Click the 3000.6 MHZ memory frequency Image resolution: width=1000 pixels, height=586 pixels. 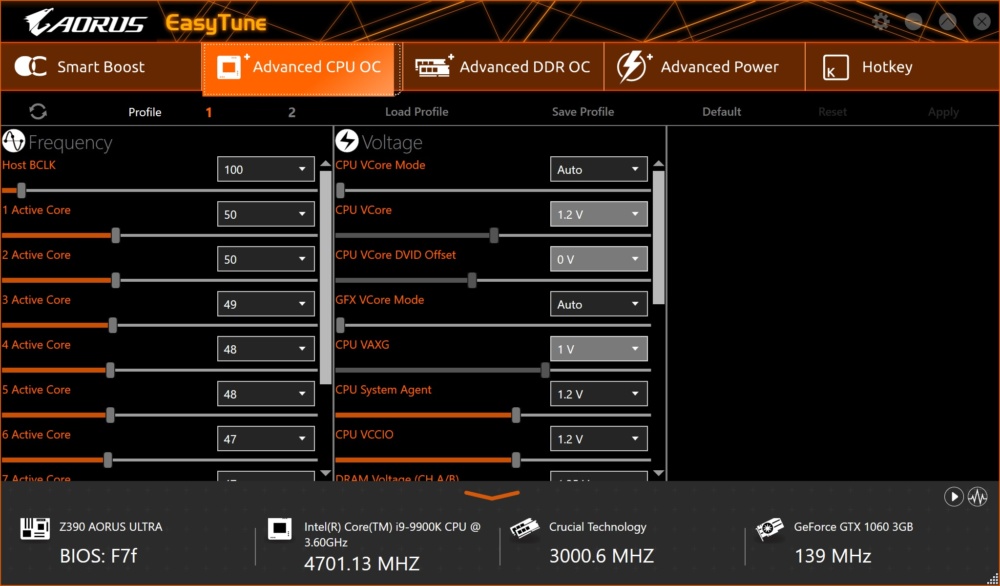[x=601, y=555]
